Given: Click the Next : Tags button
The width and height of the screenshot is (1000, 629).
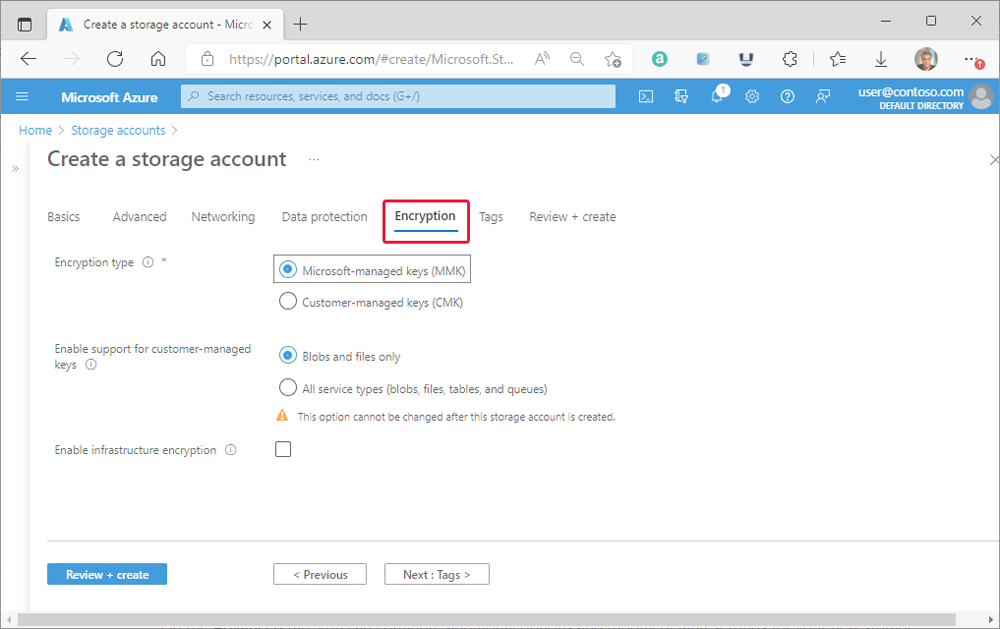Looking at the screenshot, I should tap(436, 574).
